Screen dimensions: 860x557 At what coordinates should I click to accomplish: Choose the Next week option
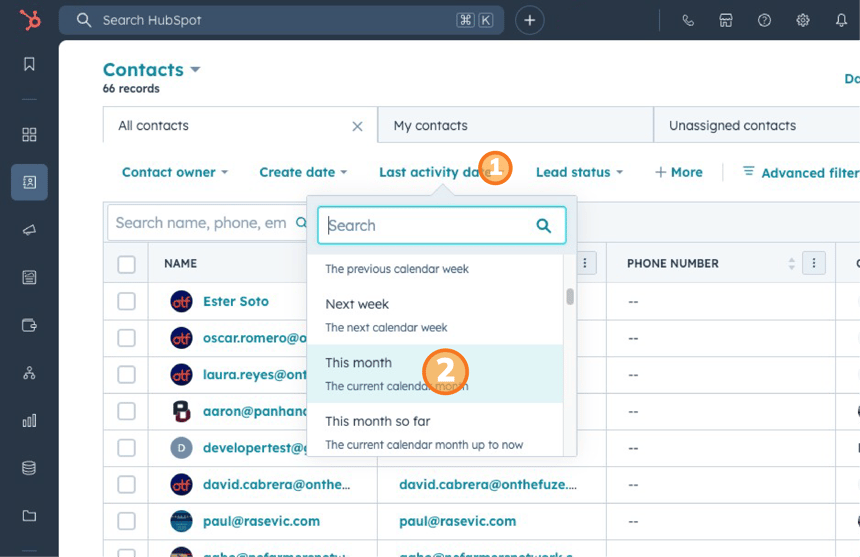pos(435,315)
